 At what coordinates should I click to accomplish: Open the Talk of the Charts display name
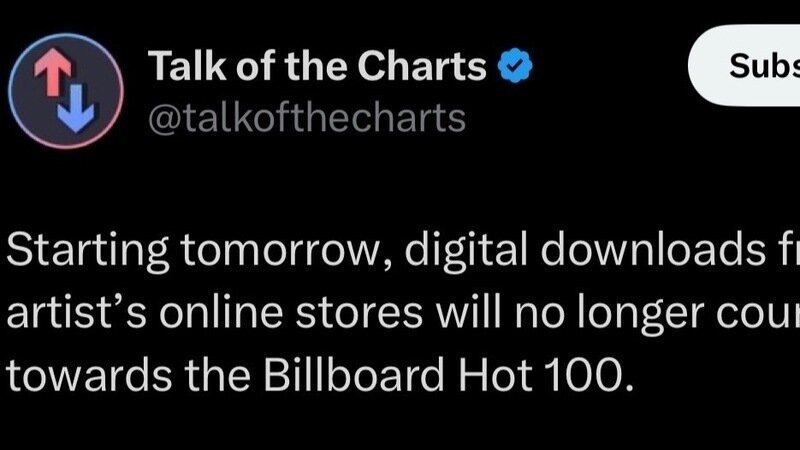(x=318, y=68)
